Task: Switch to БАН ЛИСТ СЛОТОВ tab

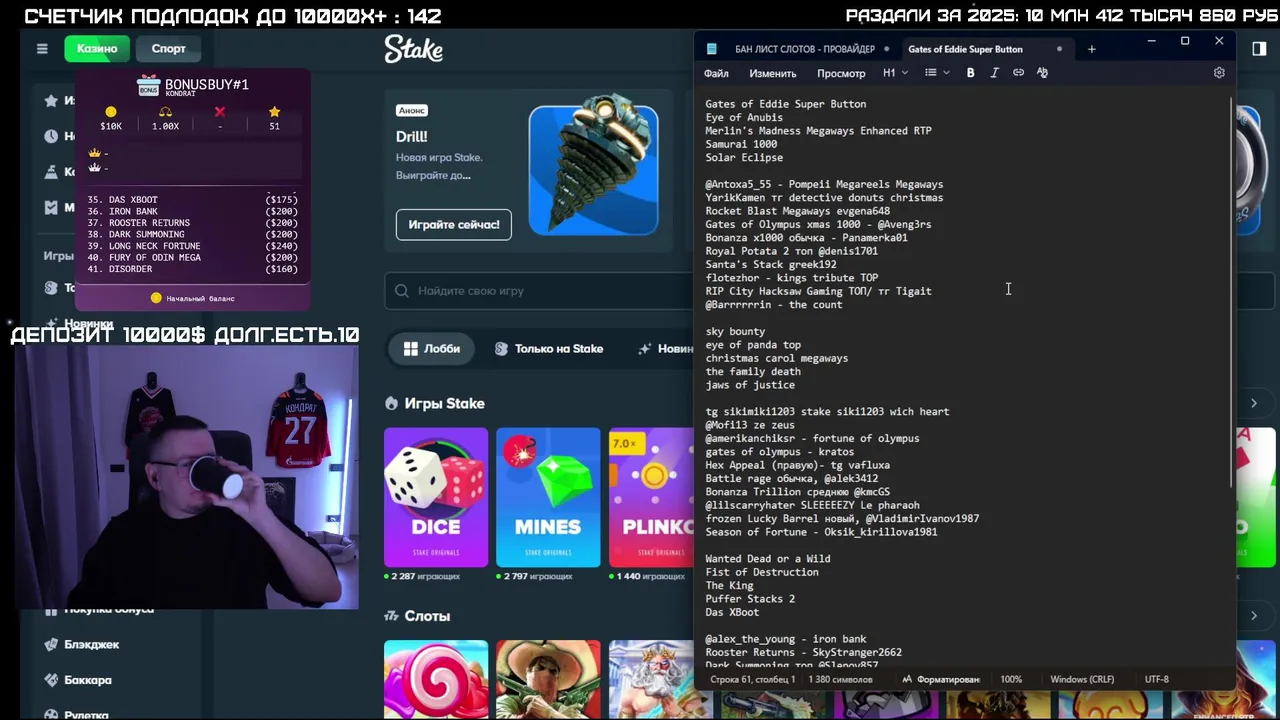Action: pos(805,49)
